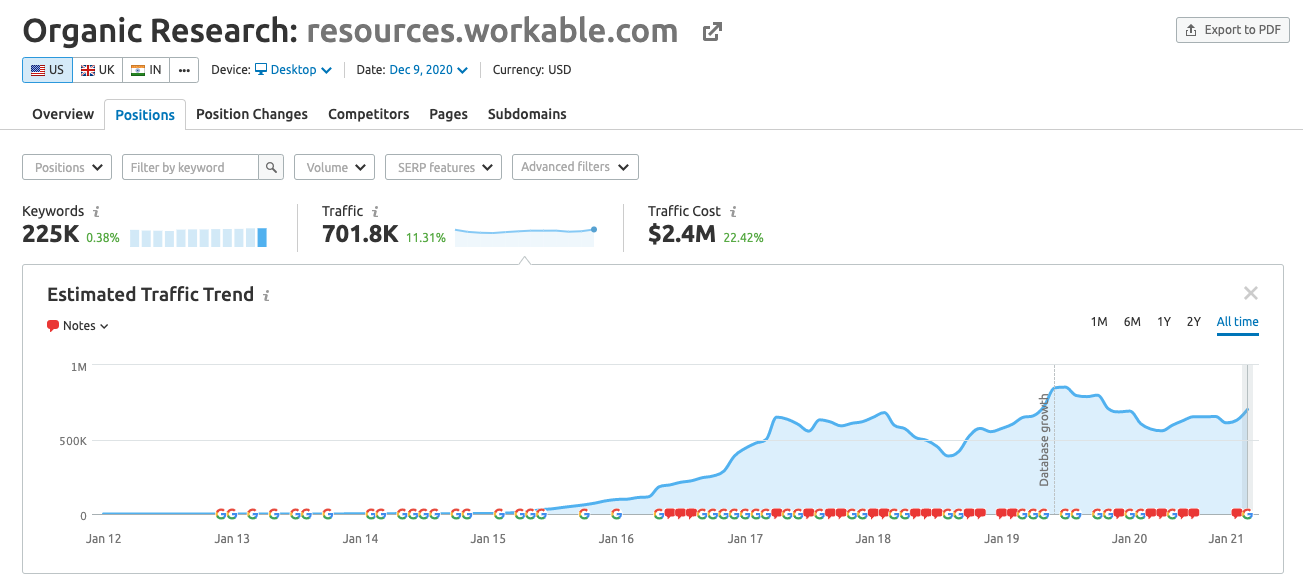This screenshot has height=587, width=1303.
Task: Set chart range to 1Y
Action: 1164,322
